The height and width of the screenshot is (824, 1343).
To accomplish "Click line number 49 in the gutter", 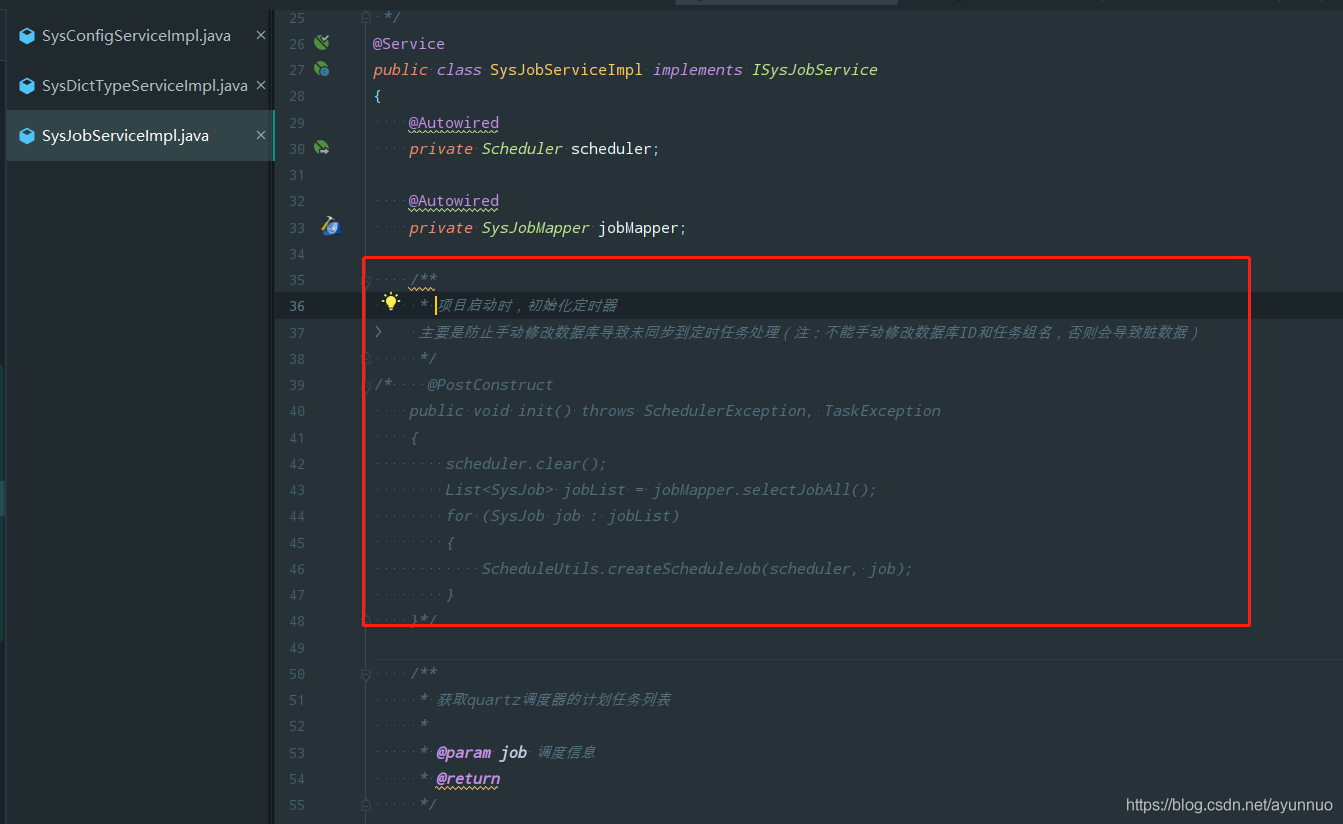I will click(296, 647).
